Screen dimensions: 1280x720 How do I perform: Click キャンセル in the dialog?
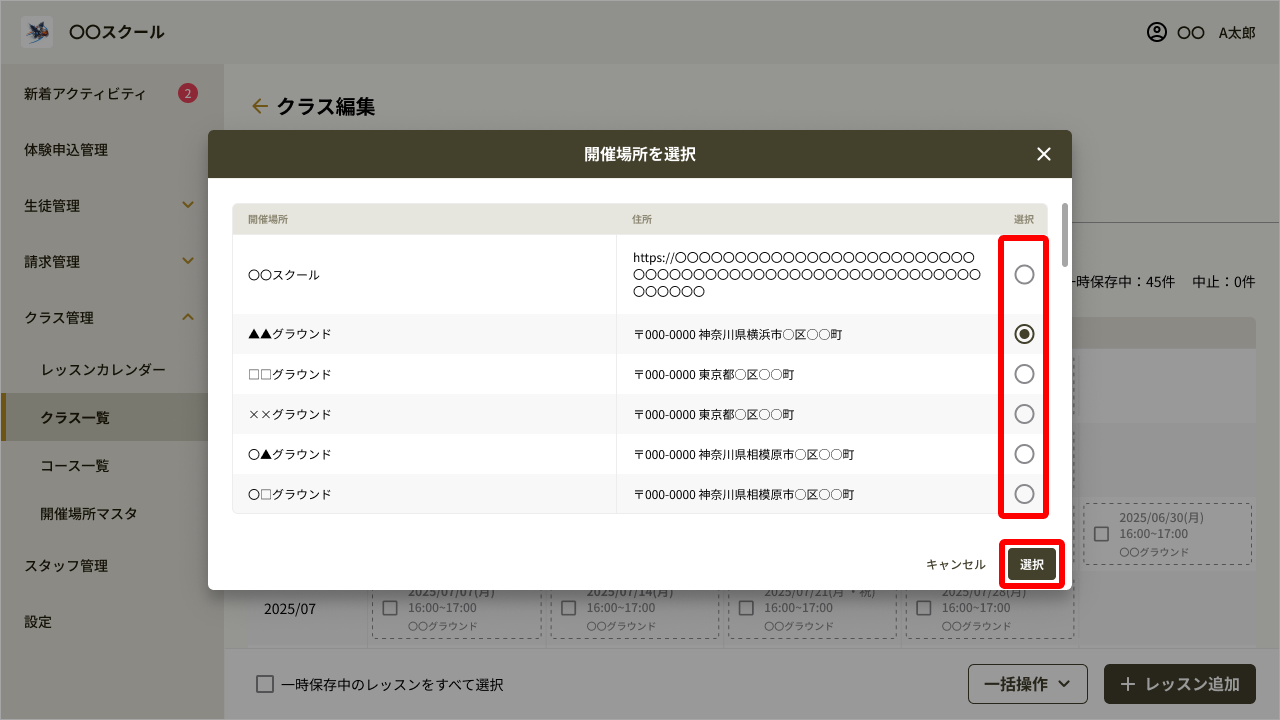coord(955,564)
